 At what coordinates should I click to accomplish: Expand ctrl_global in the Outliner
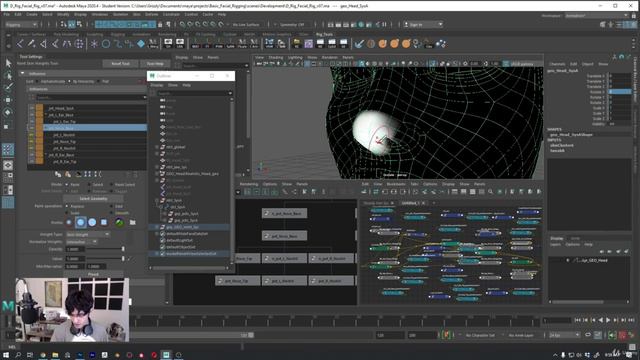(x=157, y=147)
